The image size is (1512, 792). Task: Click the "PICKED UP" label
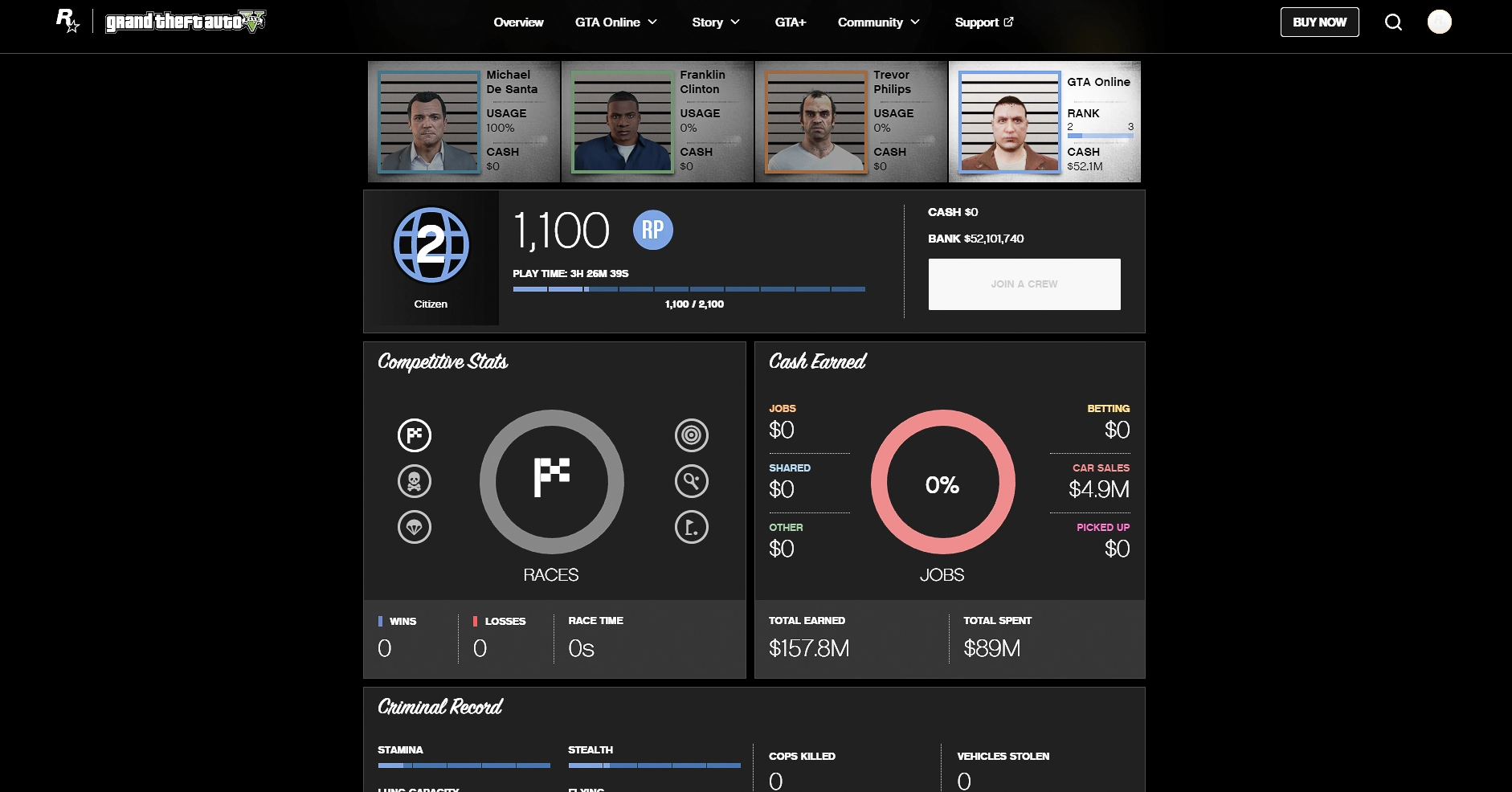point(1103,528)
